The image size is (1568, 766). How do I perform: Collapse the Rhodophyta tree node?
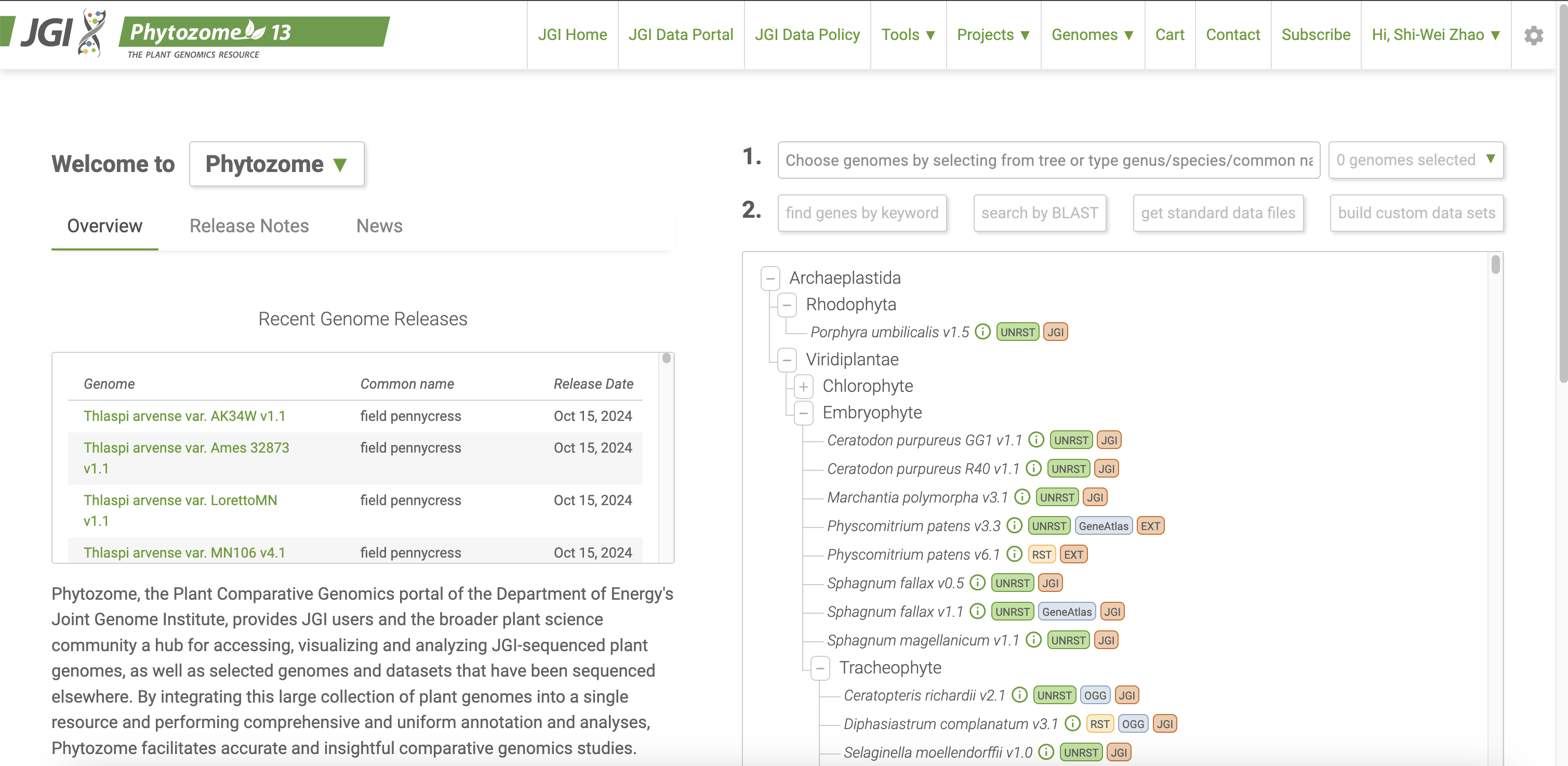click(x=787, y=305)
